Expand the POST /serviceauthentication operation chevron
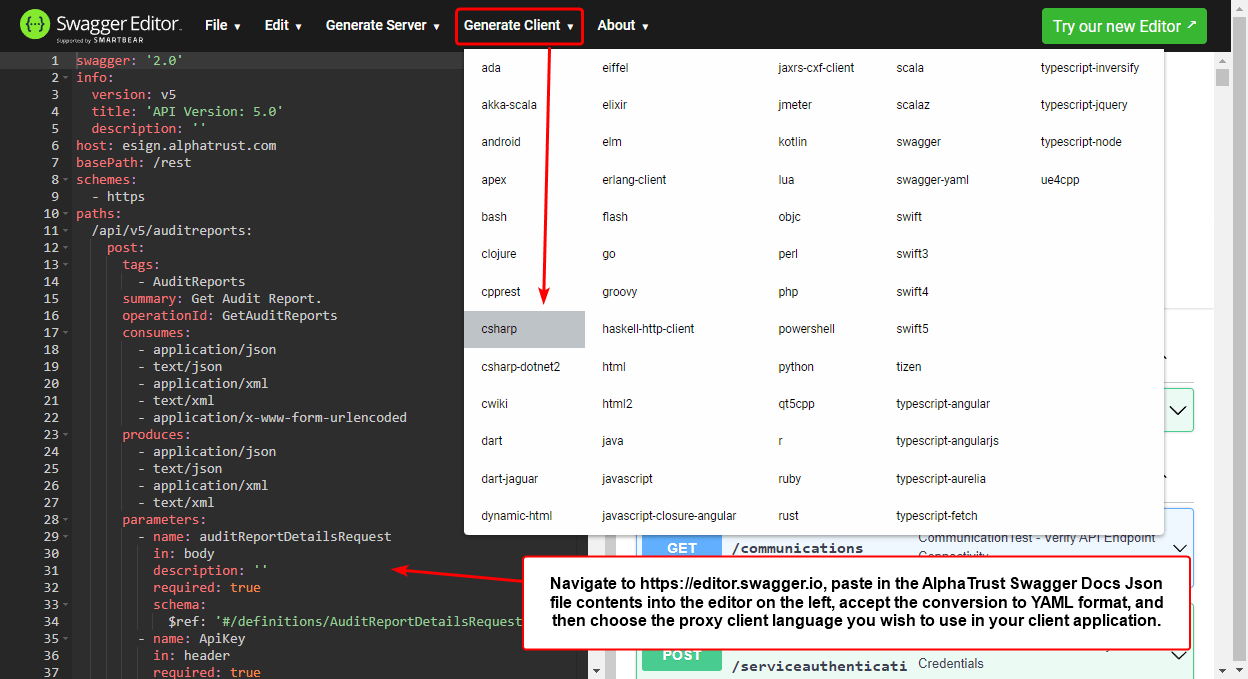Image resolution: width=1248 pixels, height=679 pixels. 1179,656
